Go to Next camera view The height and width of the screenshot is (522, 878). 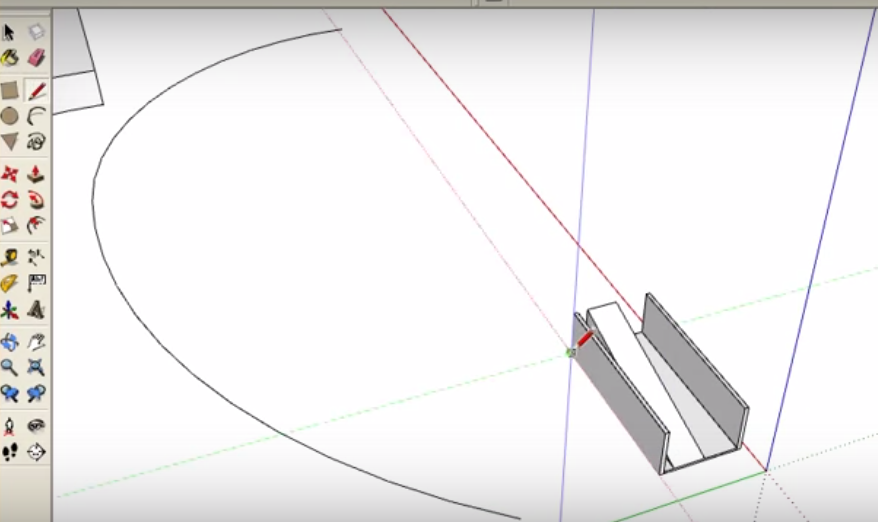[36, 394]
